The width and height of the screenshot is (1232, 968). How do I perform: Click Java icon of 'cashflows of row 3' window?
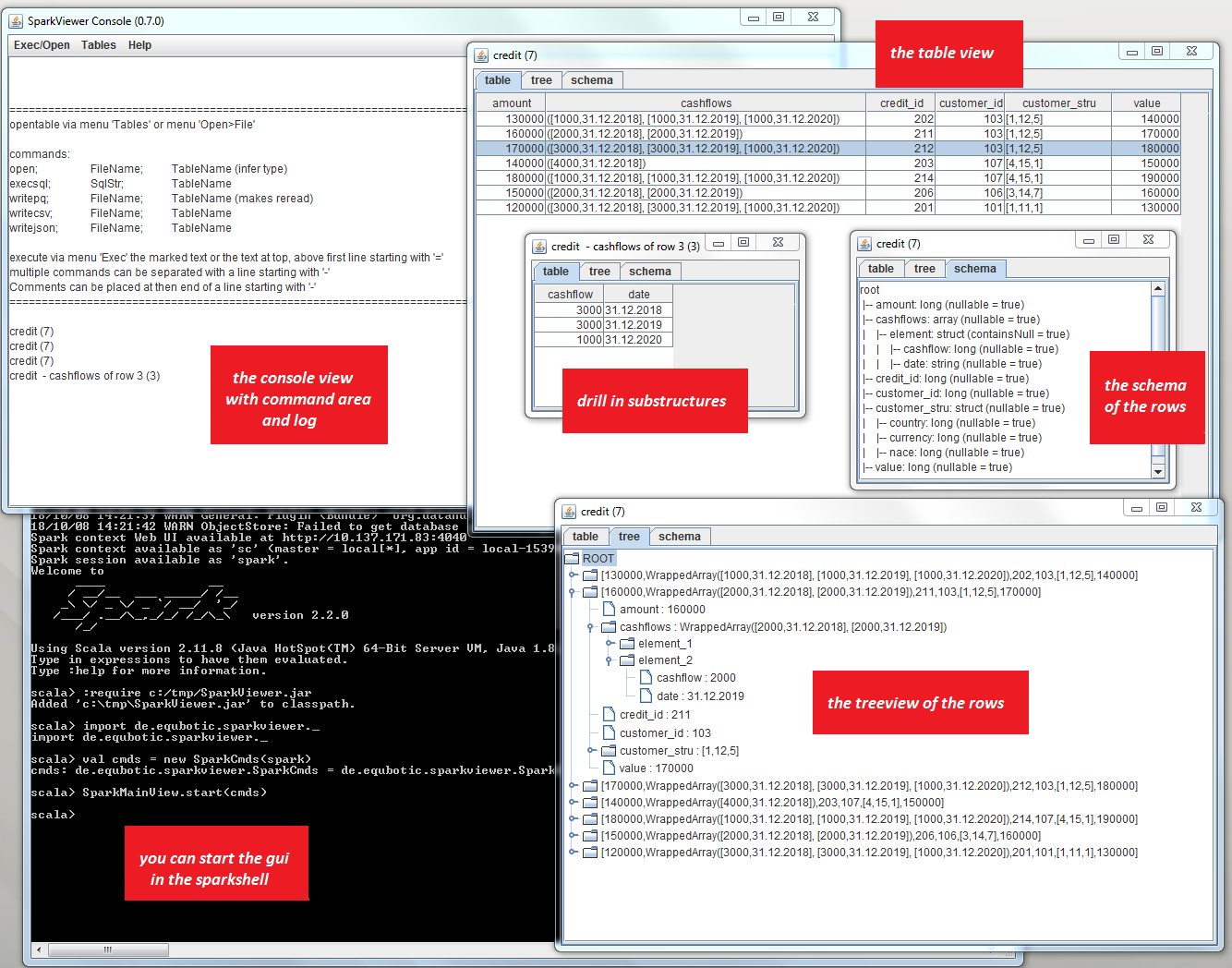[x=539, y=247]
